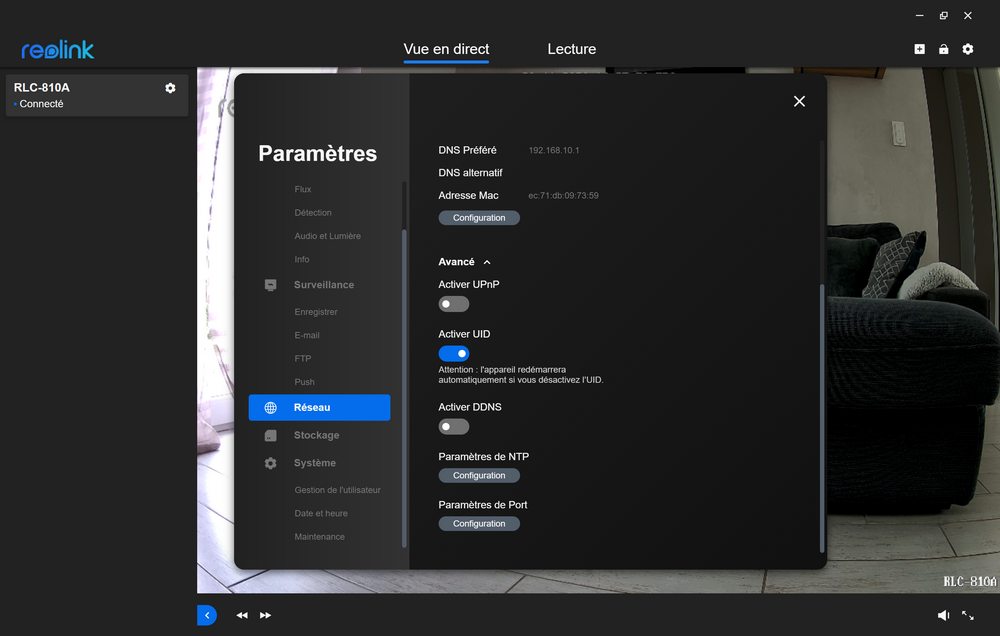Turn on Activer DDNS switch
This screenshot has height=636, width=1000.
[x=453, y=427]
